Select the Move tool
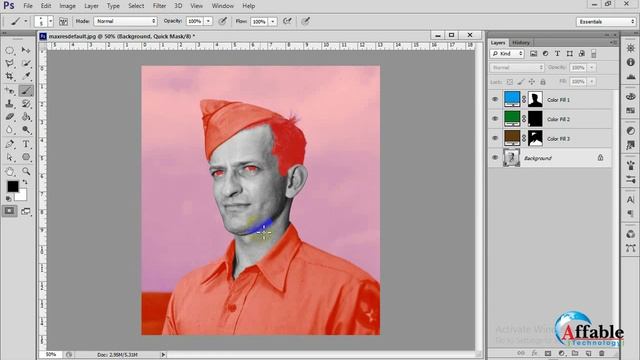This screenshot has height=360, width=640. 26,50
